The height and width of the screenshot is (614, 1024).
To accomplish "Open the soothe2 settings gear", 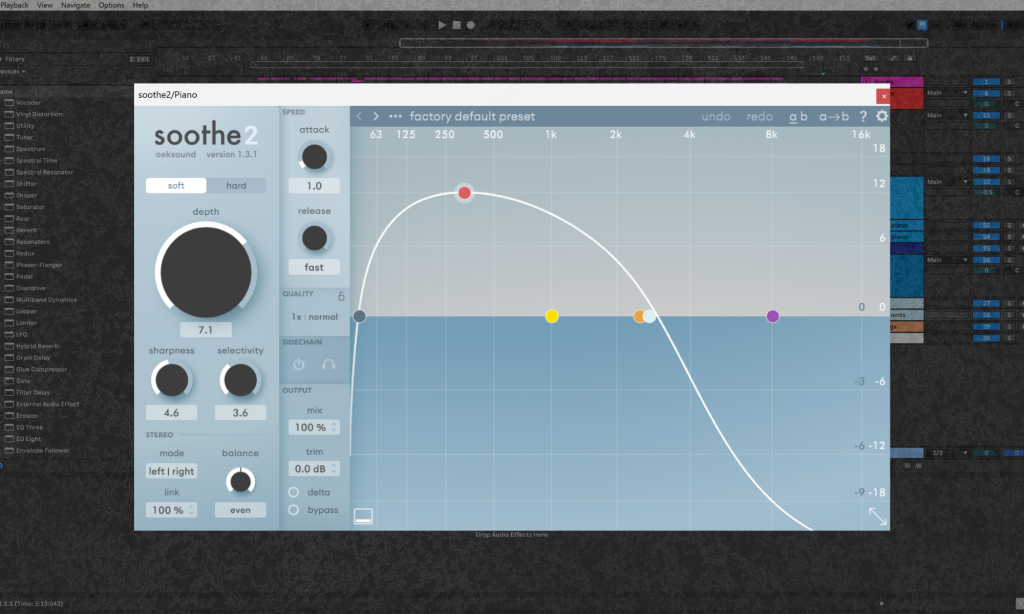I will point(882,116).
